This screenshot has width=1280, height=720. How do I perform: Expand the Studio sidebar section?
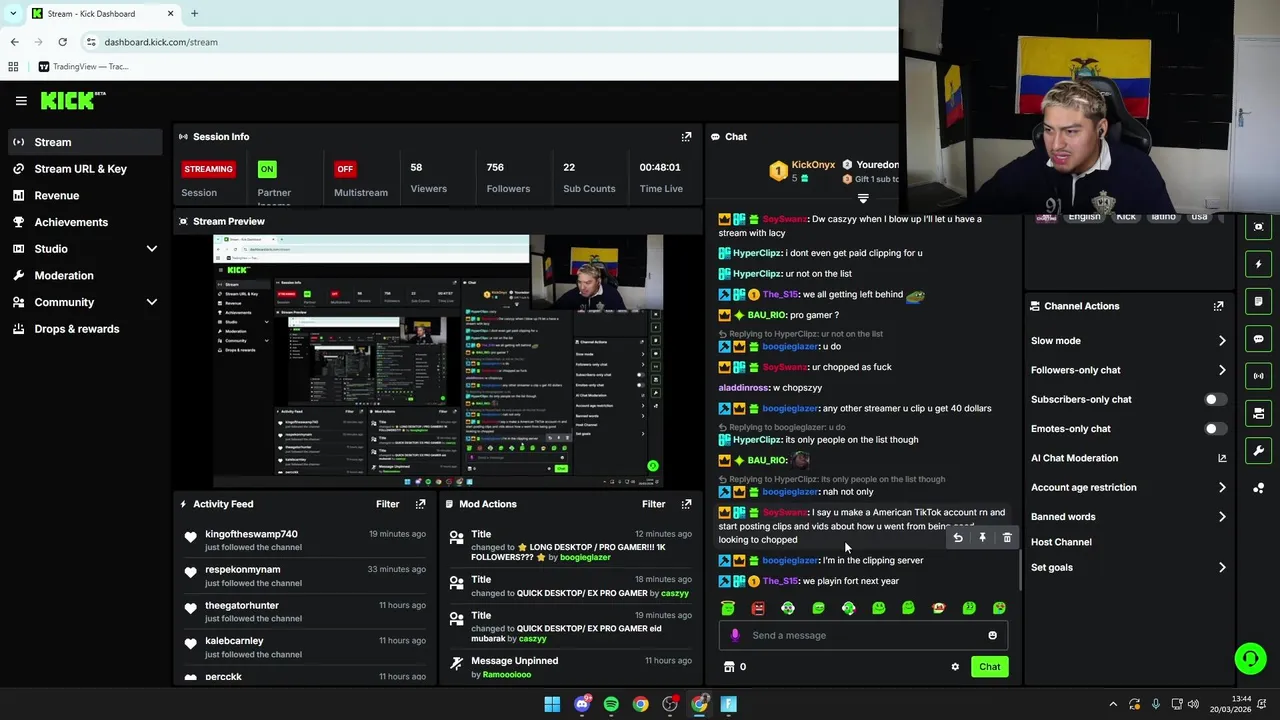tap(152, 249)
